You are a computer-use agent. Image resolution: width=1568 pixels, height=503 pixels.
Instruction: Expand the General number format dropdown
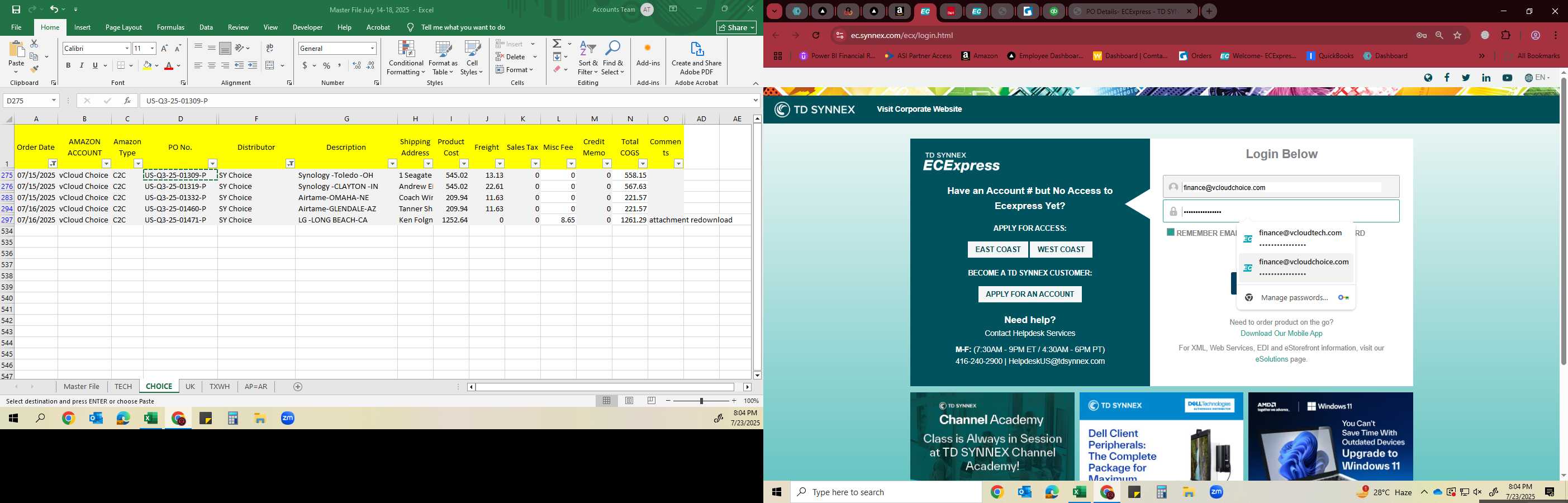tap(372, 49)
